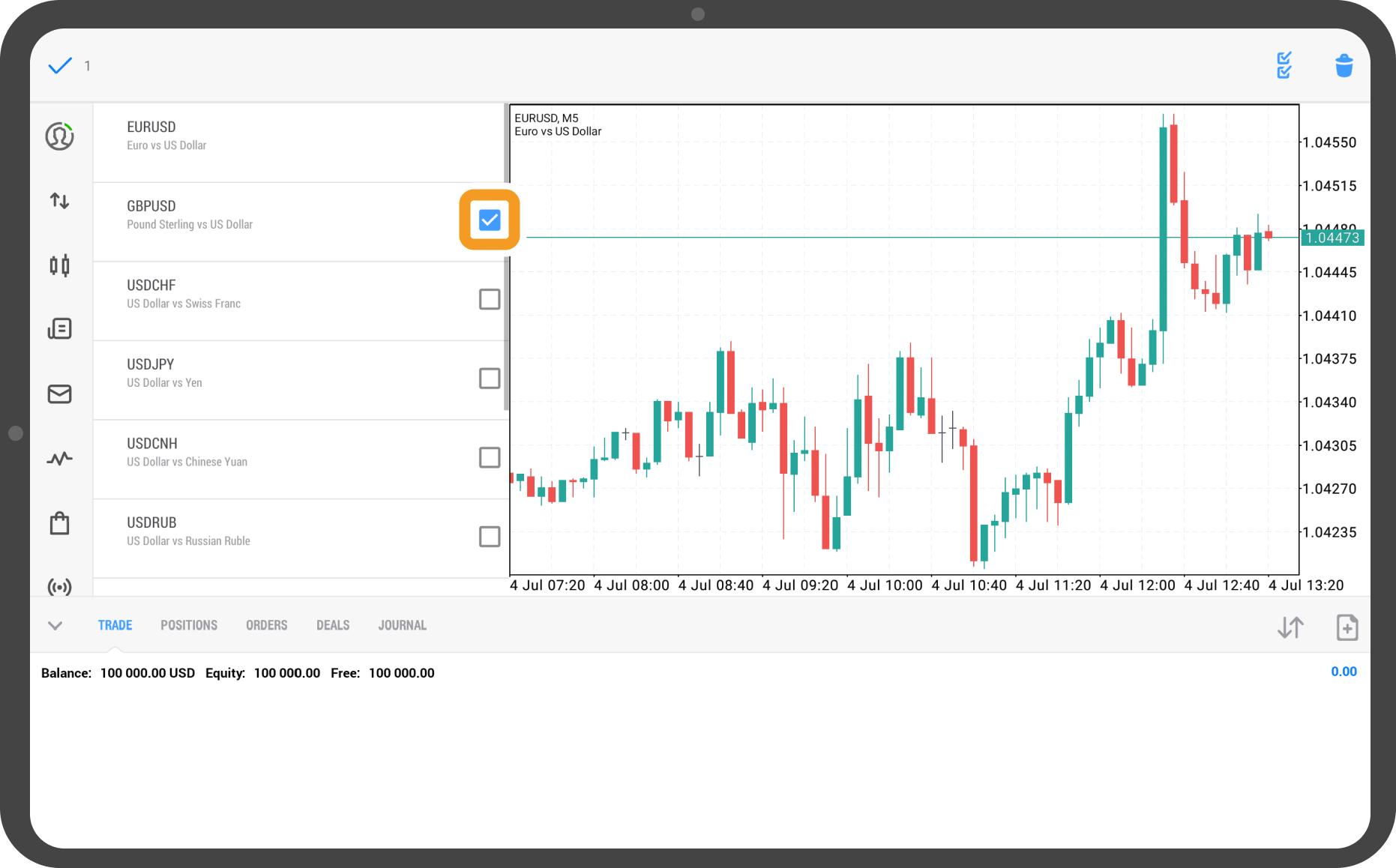Open the mailbox envelope icon
The image size is (1396, 868).
click(59, 394)
